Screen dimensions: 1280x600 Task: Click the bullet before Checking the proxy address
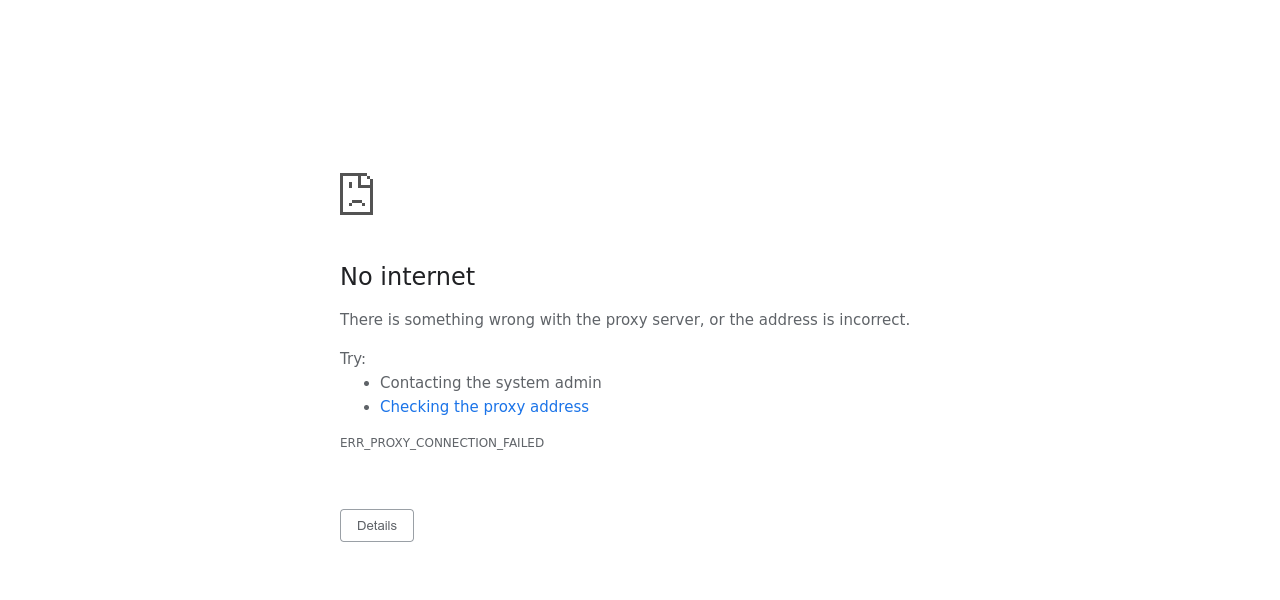pyautogui.click(x=368, y=407)
